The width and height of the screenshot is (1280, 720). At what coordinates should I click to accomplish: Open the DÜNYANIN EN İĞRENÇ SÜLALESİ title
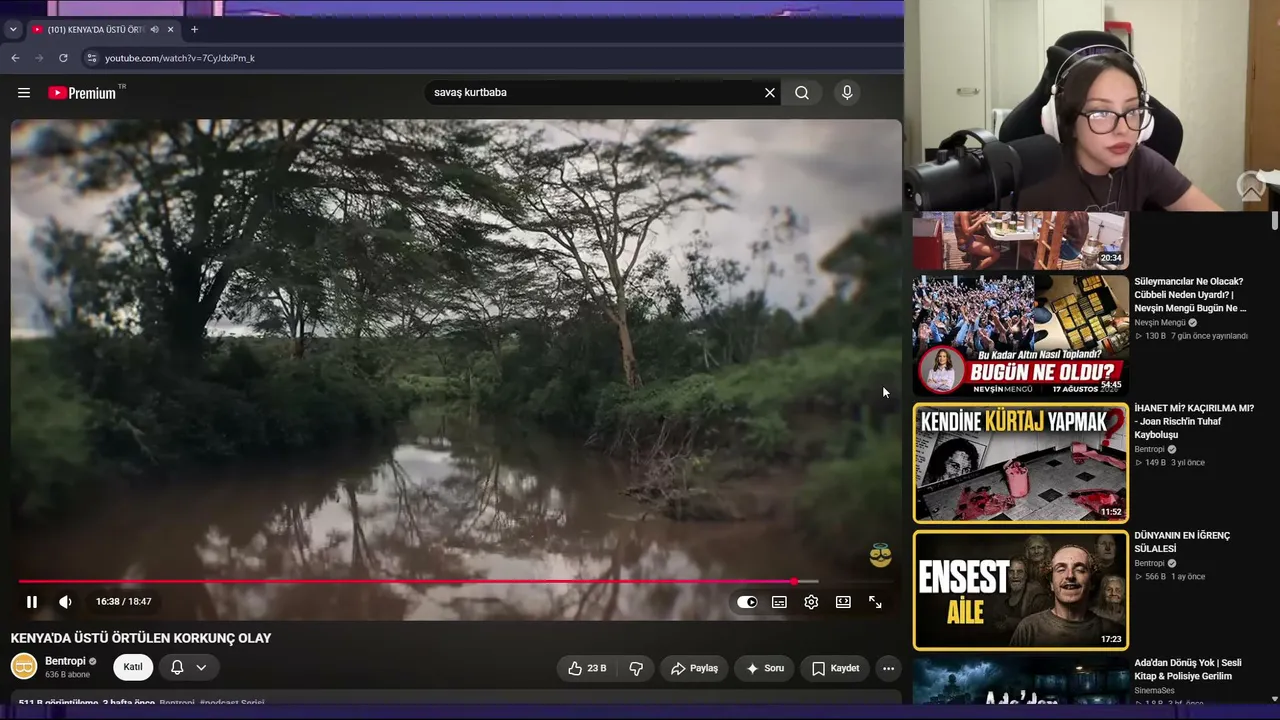click(x=1182, y=542)
